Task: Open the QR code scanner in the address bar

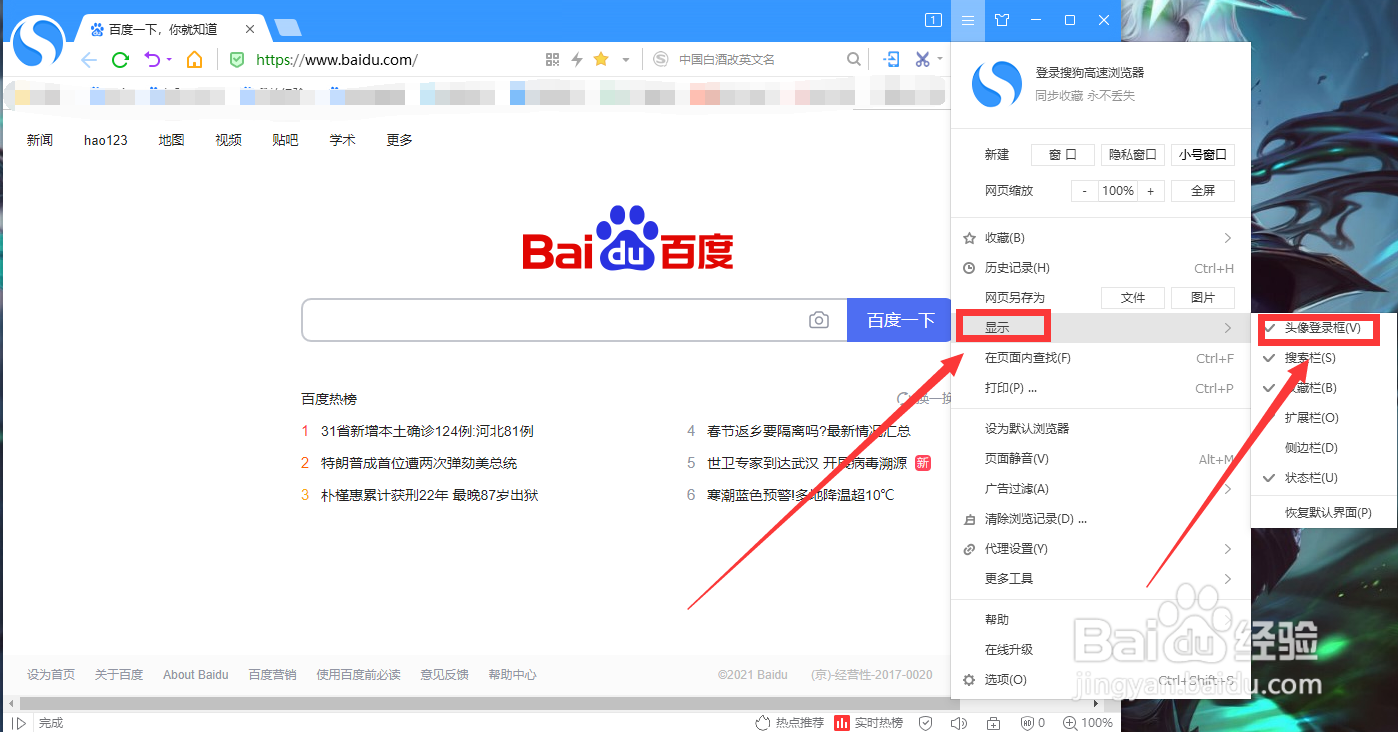Action: pos(552,59)
